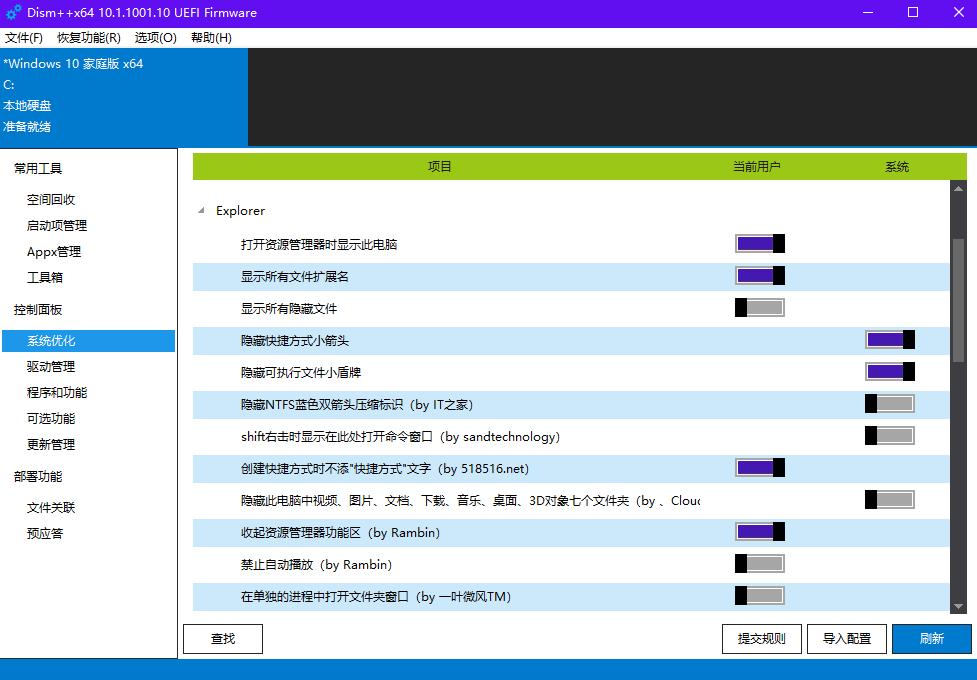Click the 导入配置 button
Viewport: 977px width, 680px height.
point(847,639)
